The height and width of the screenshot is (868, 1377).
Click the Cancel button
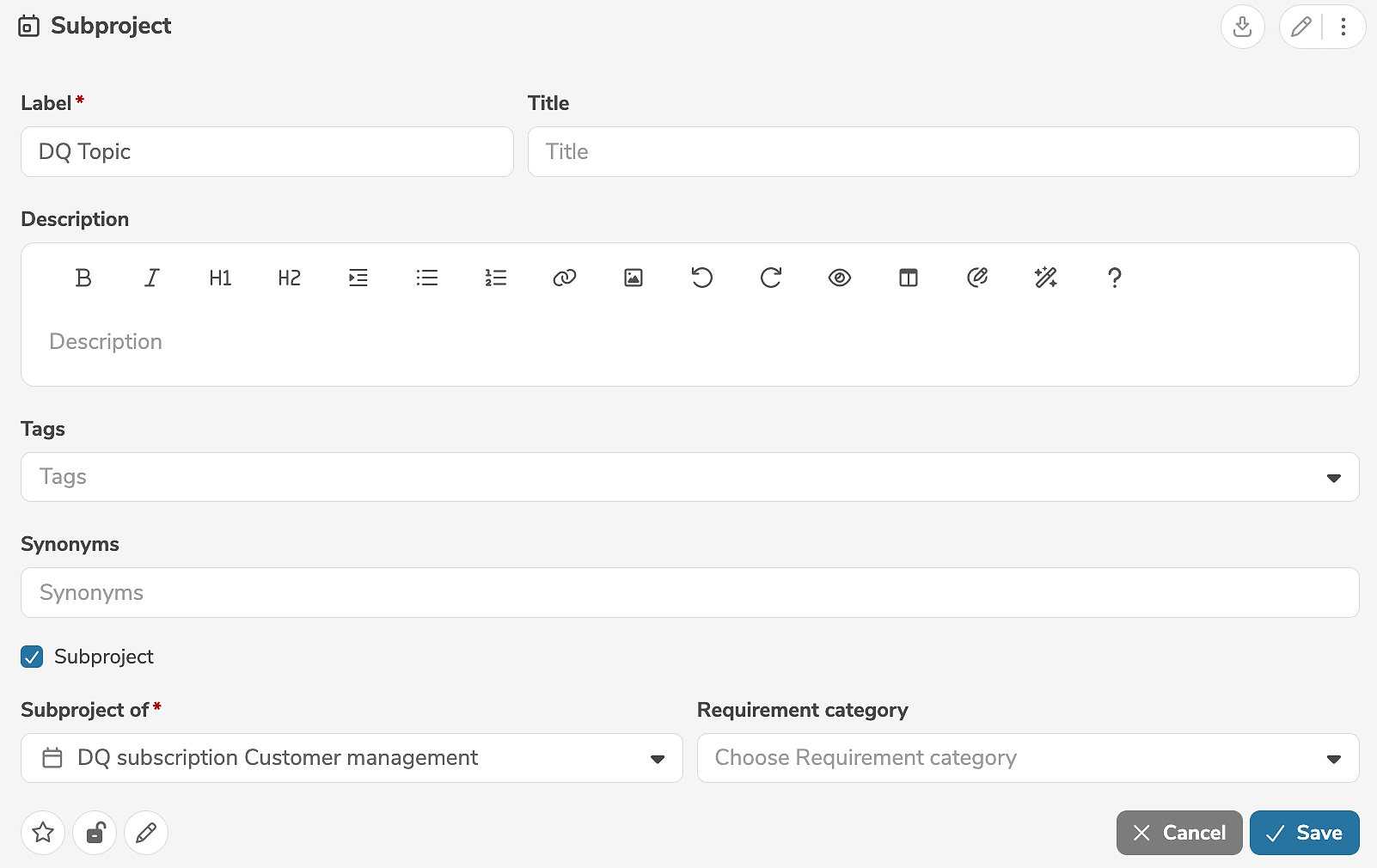1178,833
